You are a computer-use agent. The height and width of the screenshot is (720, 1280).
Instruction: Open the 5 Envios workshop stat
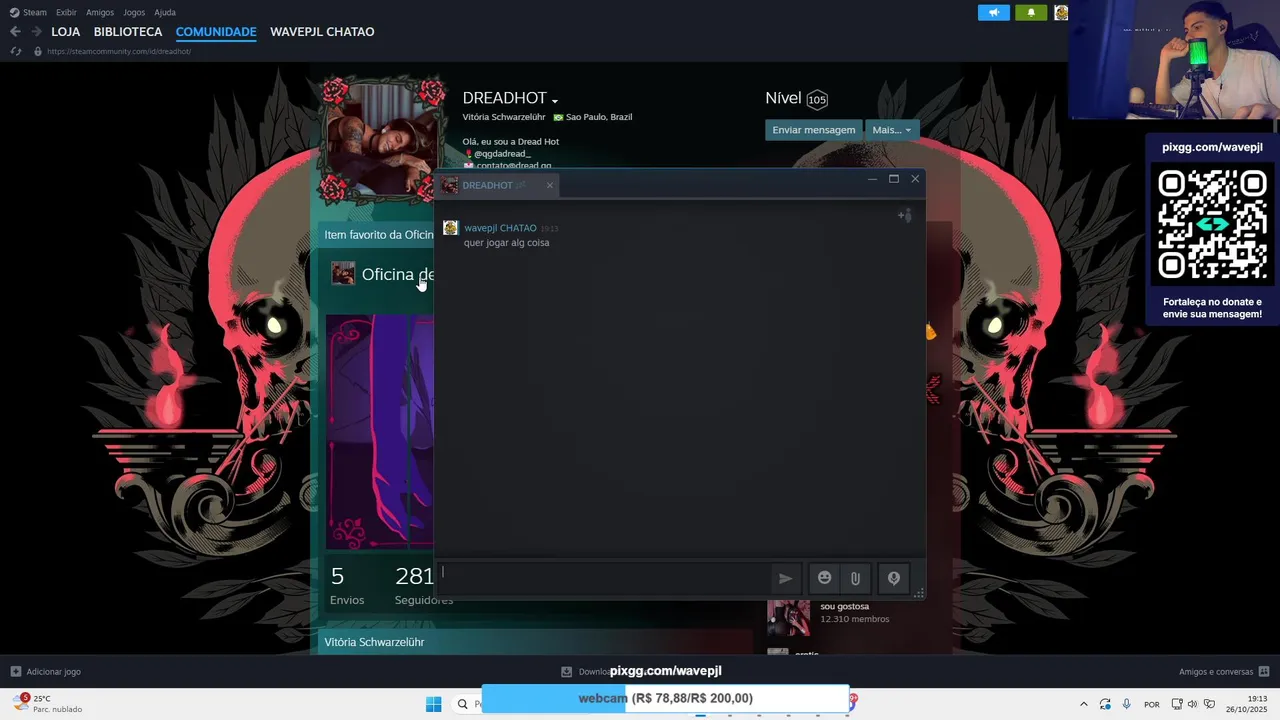(346, 585)
